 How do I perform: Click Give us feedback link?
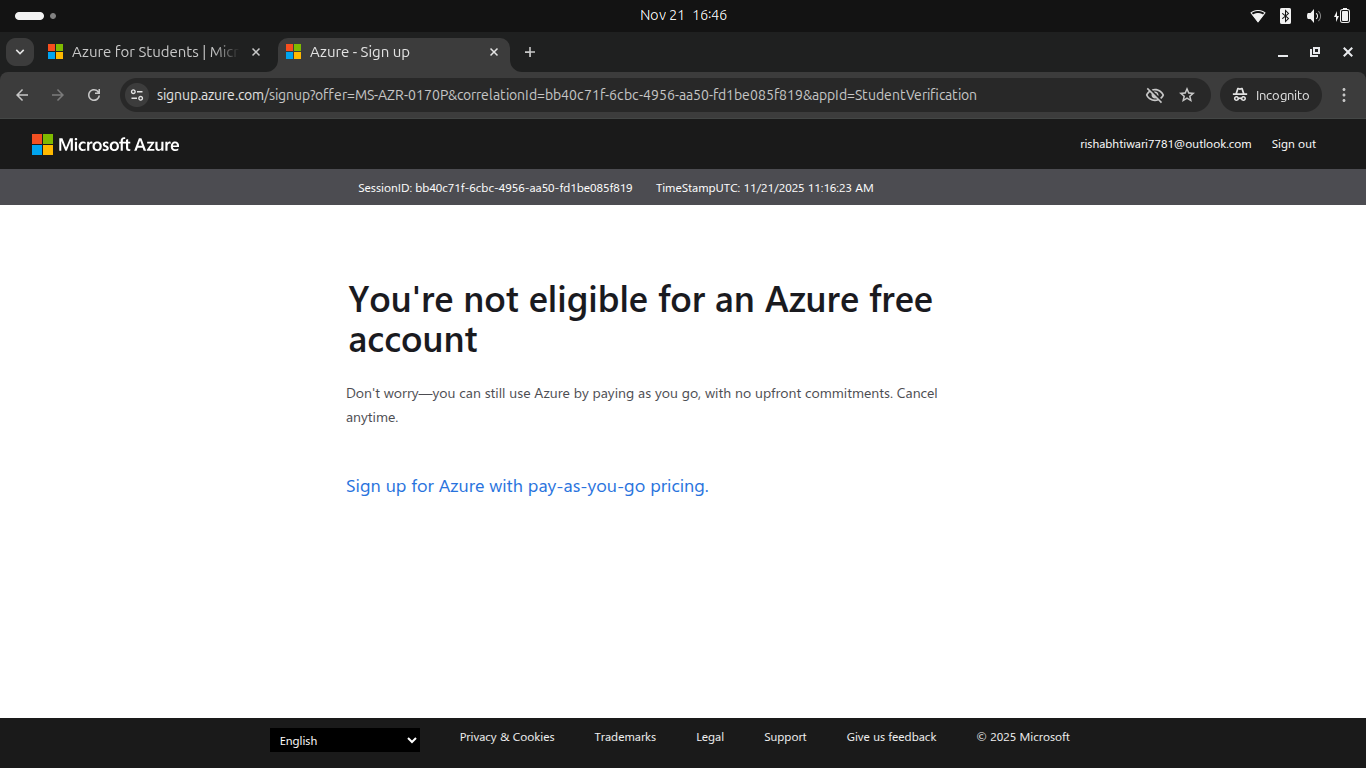pos(891,737)
